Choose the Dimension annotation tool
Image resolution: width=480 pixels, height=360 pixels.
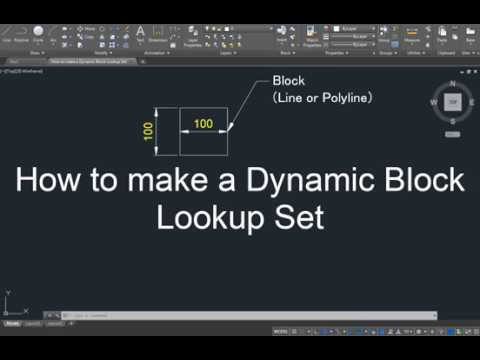(157, 34)
